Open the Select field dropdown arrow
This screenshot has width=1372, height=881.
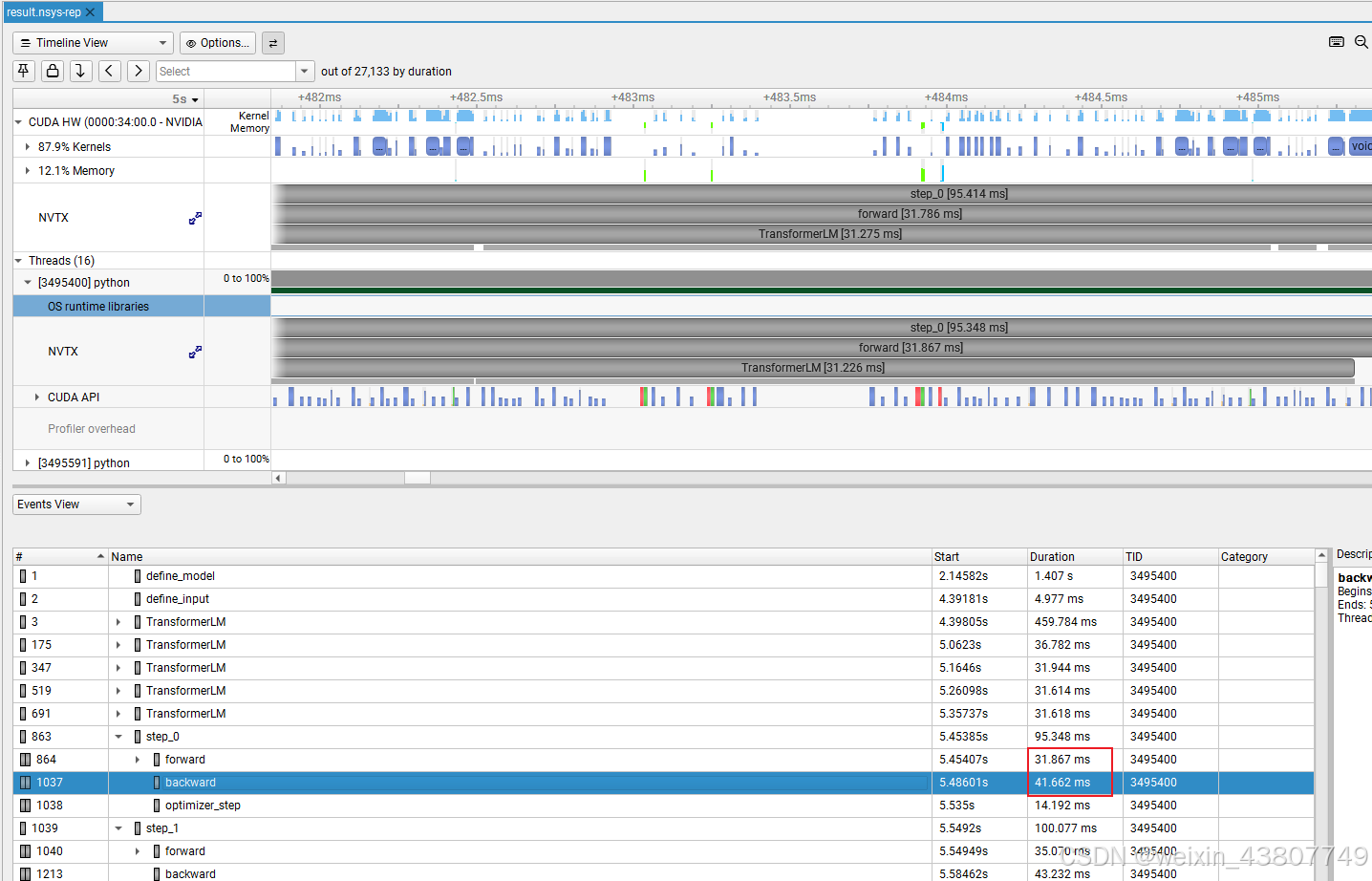coord(305,72)
